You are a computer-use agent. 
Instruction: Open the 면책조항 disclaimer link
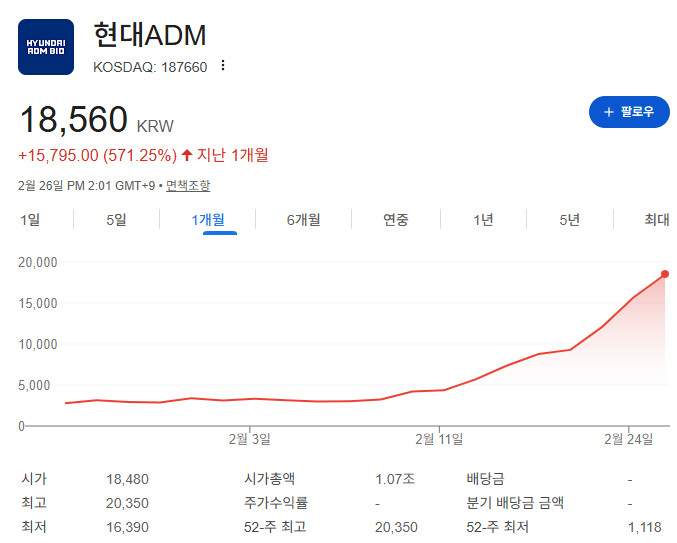point(188,186)
